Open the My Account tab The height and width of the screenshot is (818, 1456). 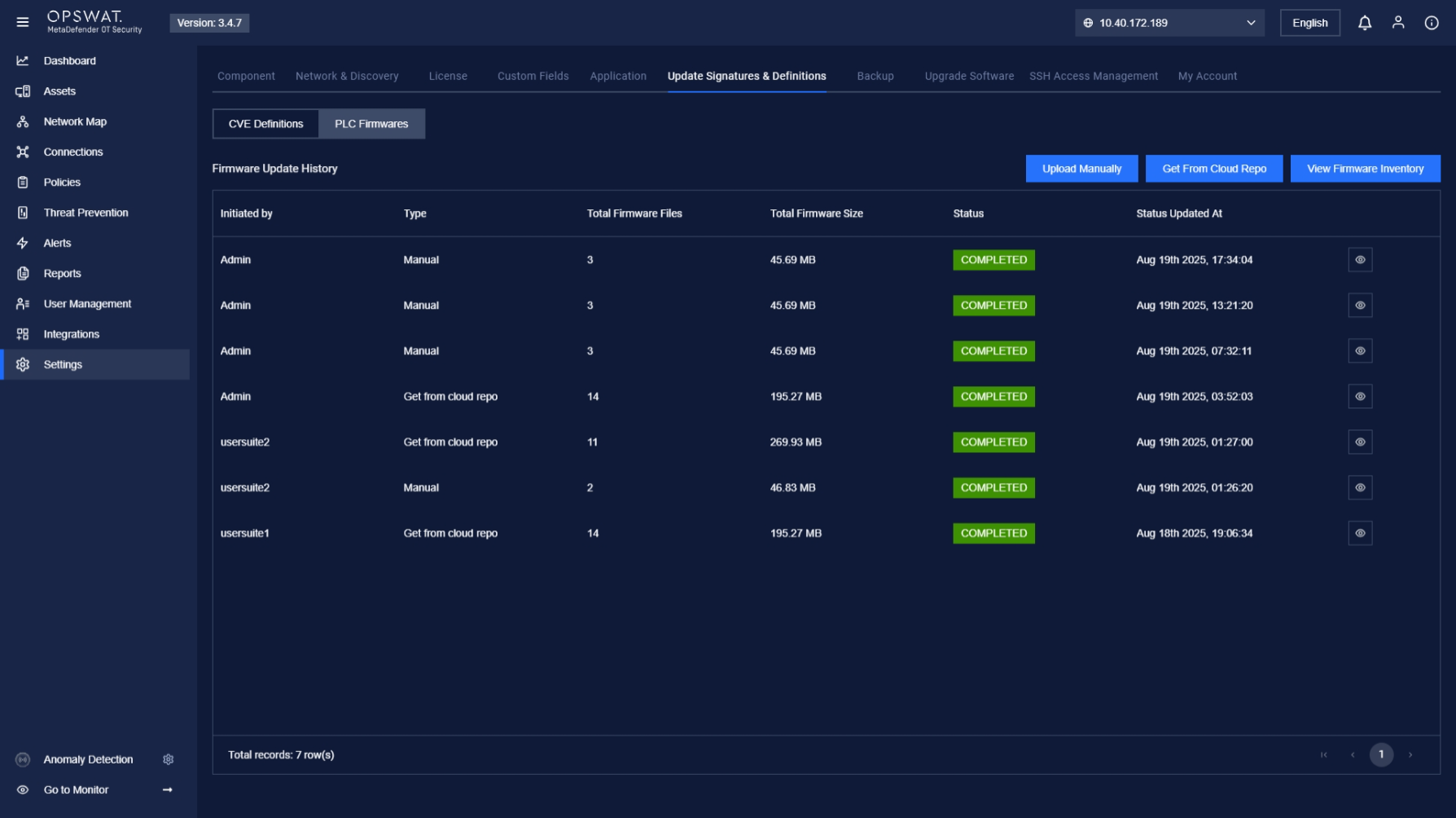click(1208, 76)
